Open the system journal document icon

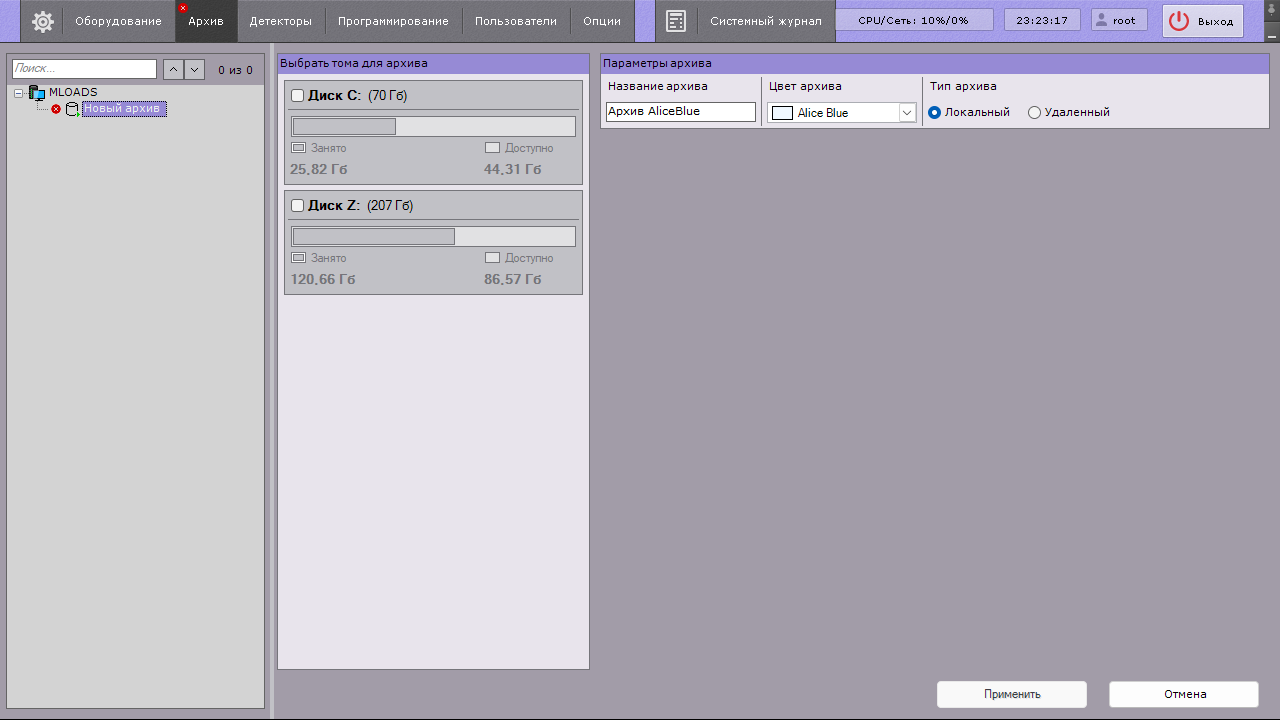pyautogui.click(x=676, y=21)
